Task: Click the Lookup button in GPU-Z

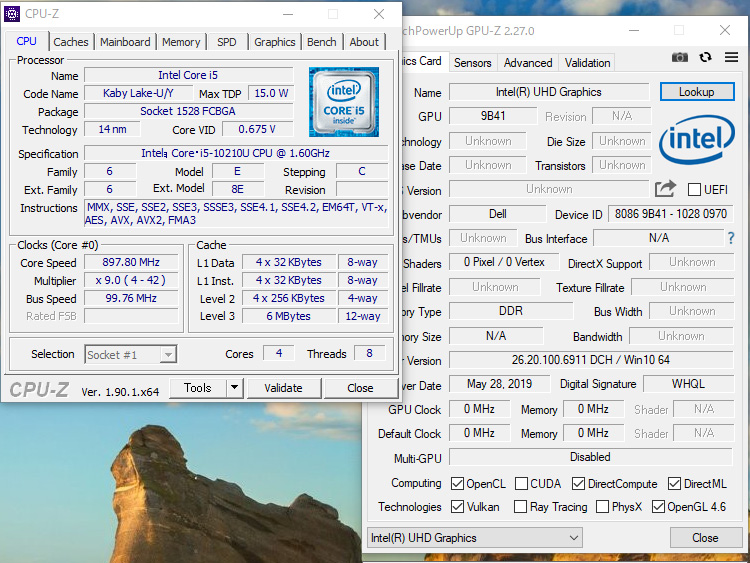Action: pos(697,92)
